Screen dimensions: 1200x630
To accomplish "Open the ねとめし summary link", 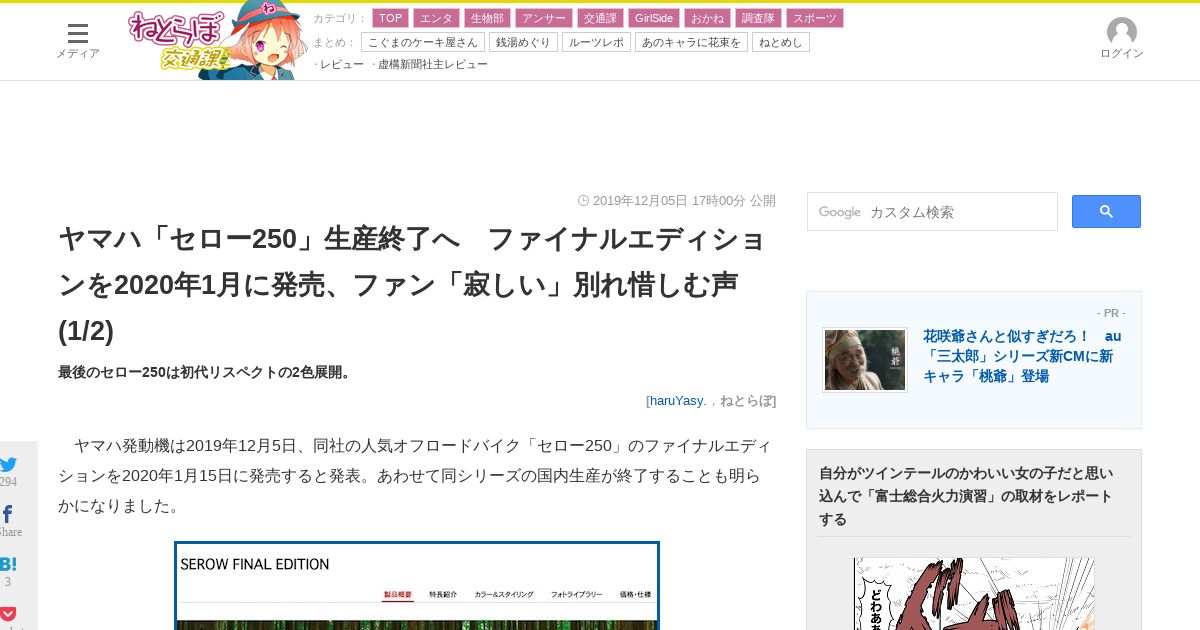I will click(781, 42).
